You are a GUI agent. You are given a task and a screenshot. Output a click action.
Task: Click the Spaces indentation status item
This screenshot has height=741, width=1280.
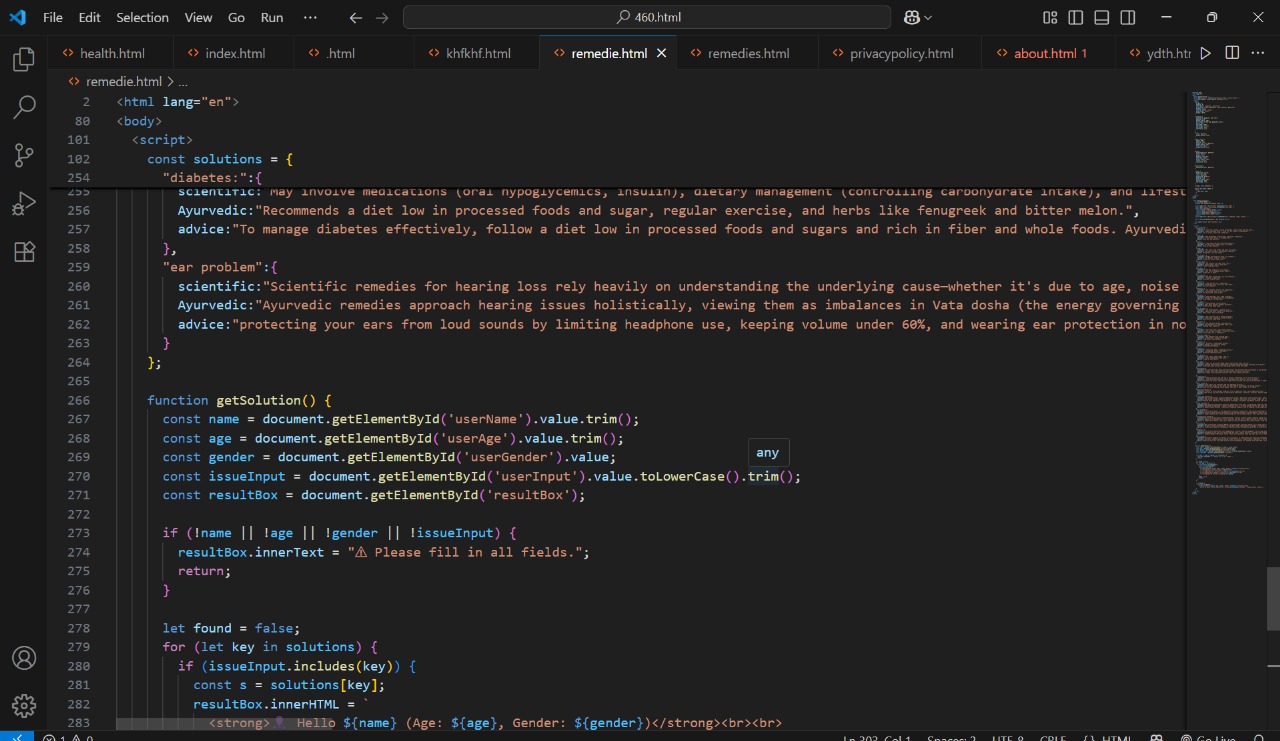(951, 738)
